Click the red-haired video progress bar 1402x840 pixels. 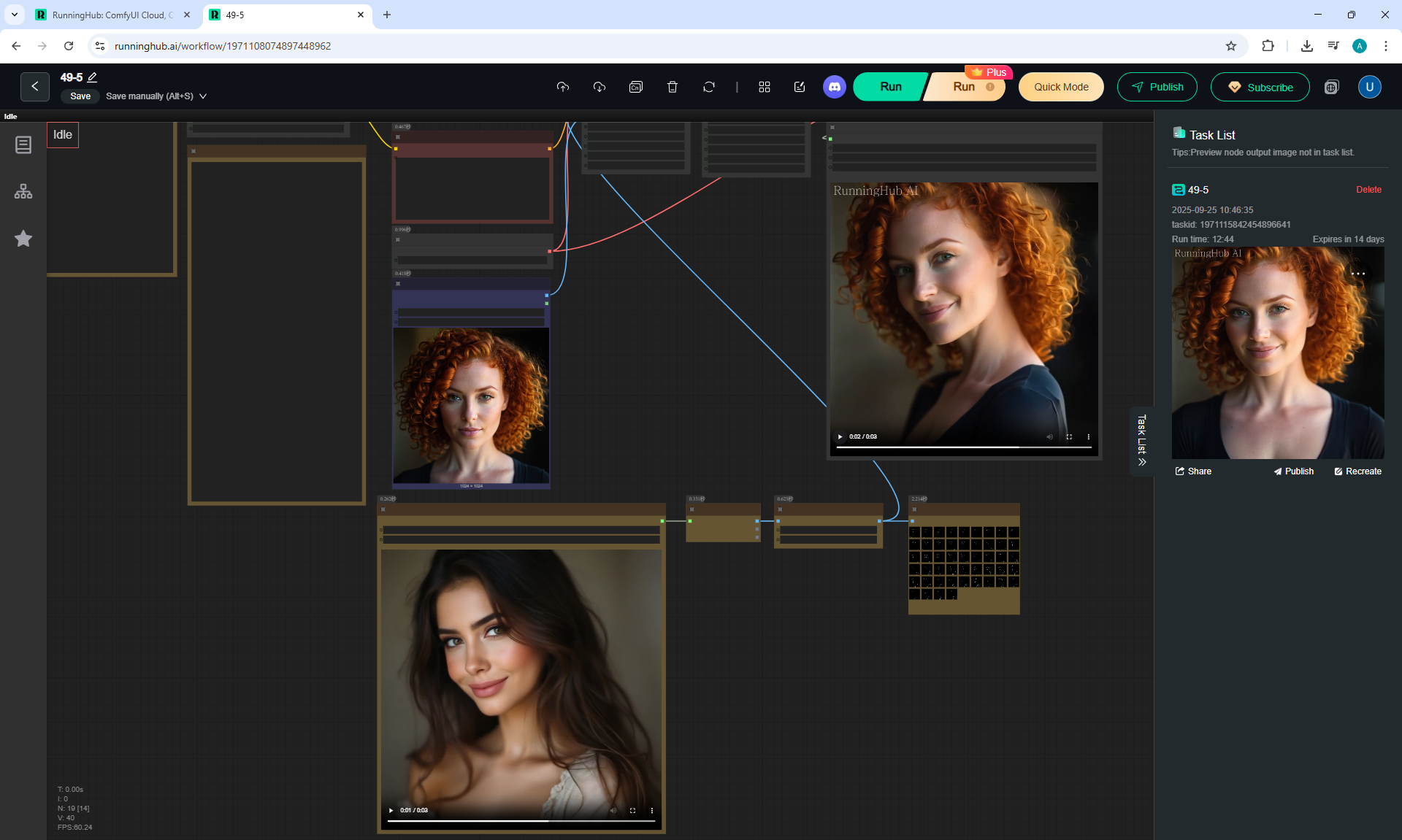tap(963, 447)
